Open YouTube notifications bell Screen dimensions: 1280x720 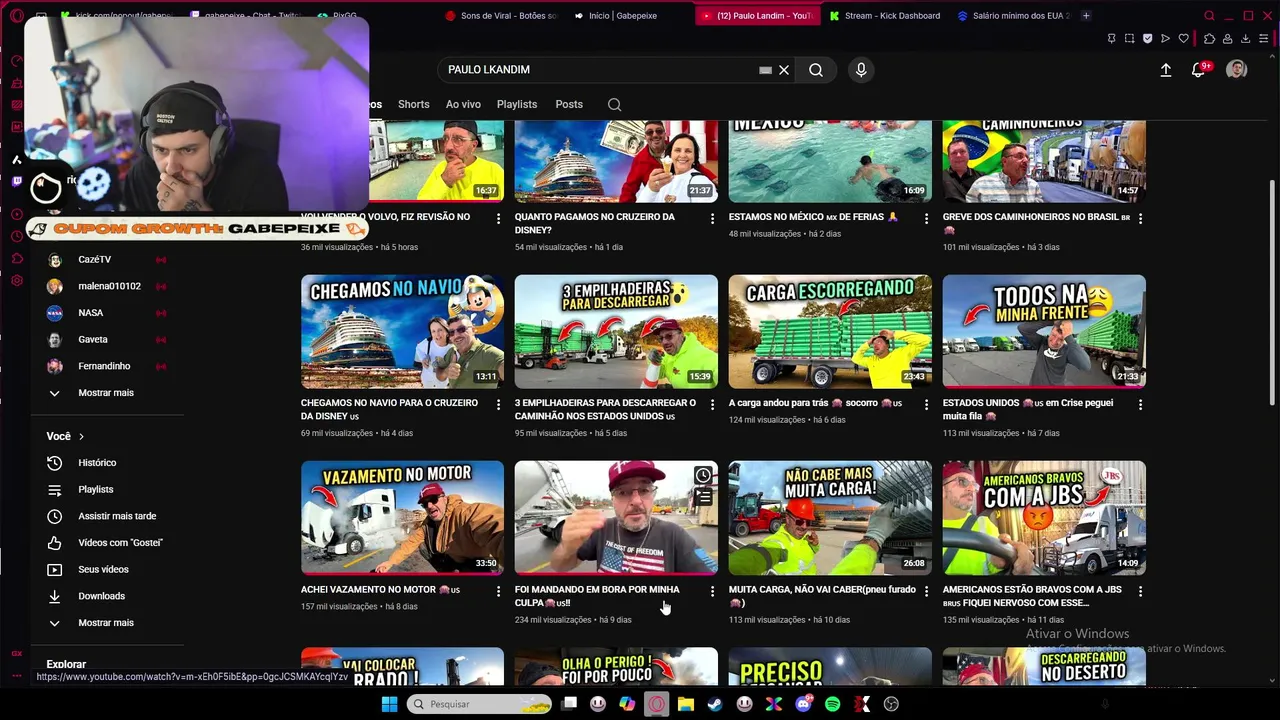point(1199,70)
